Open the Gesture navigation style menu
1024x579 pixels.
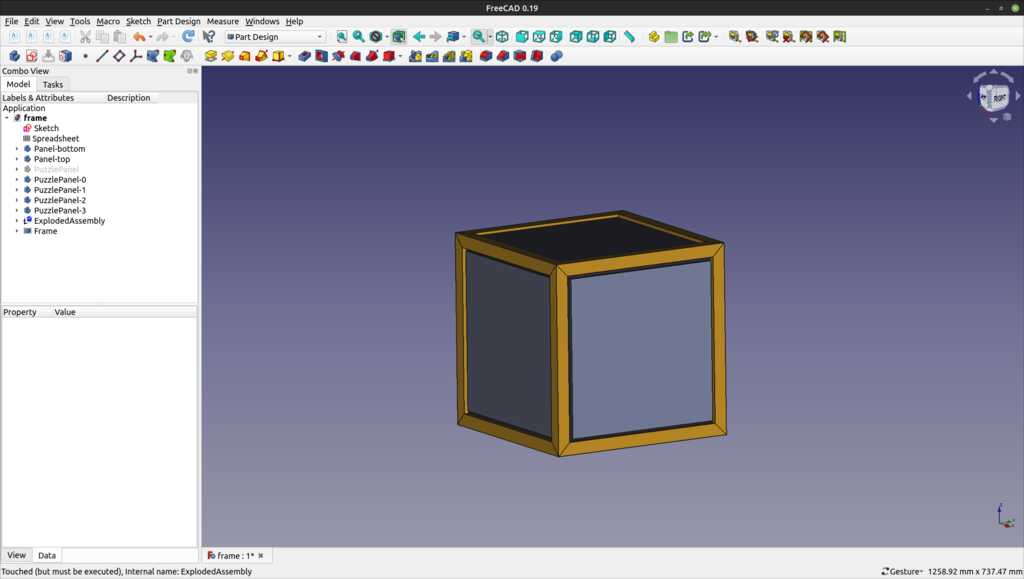[902, 571]
